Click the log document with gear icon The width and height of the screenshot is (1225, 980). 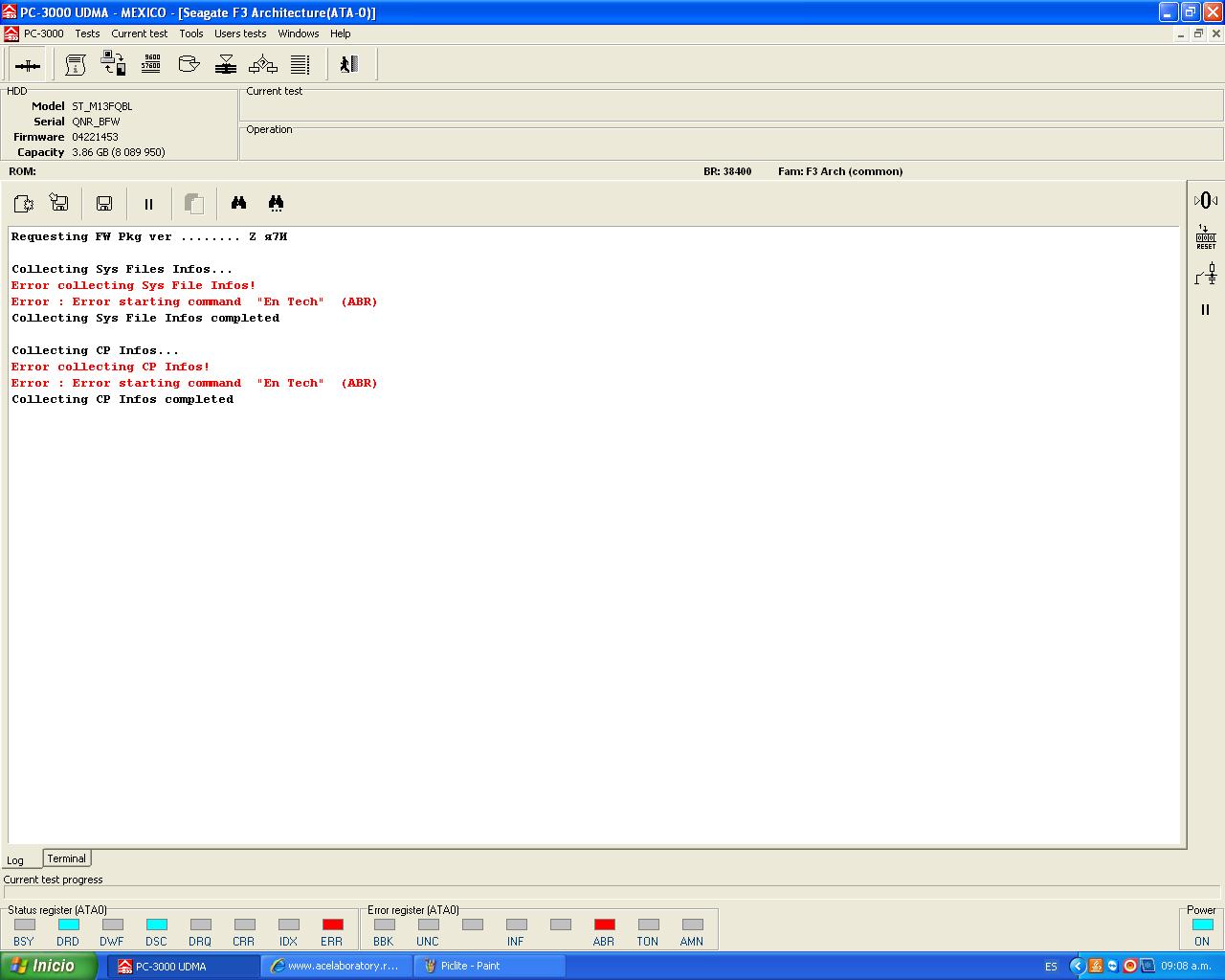[x=23, y=203]
